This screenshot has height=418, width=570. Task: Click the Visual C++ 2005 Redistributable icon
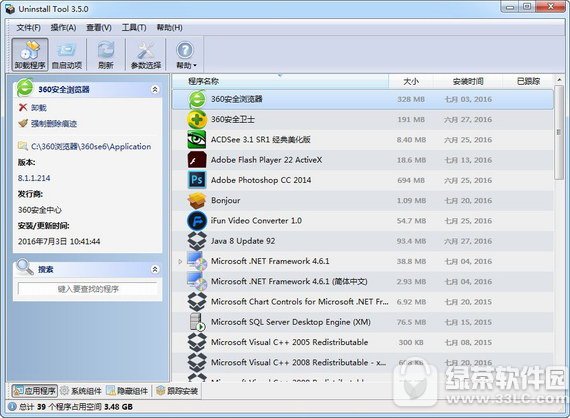pos(197,342)
